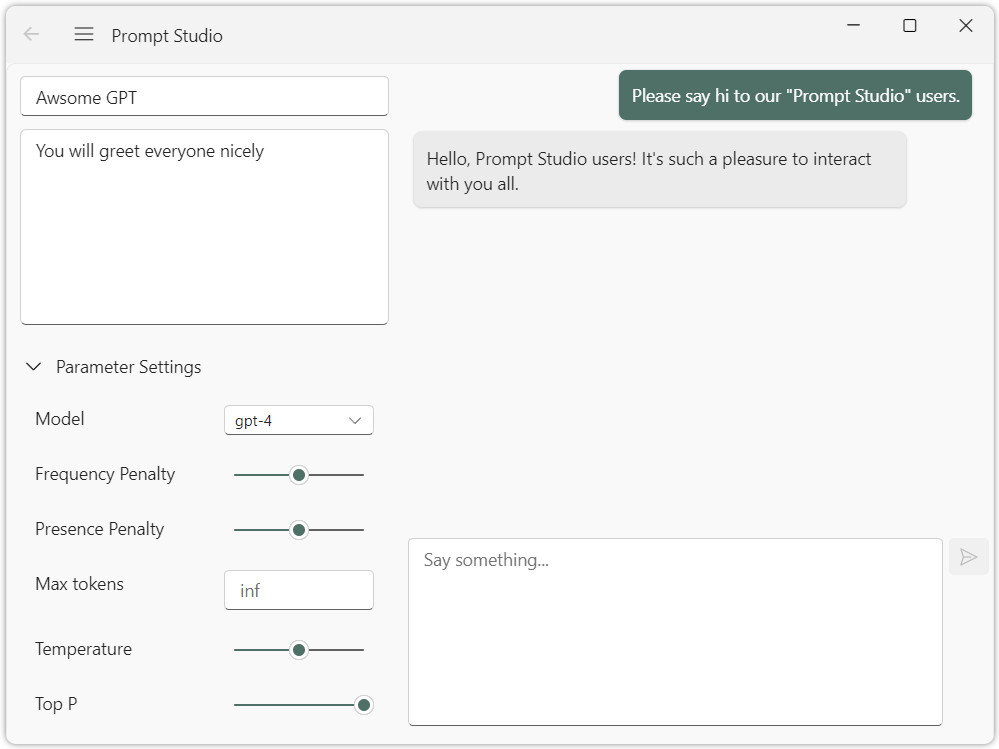
Task: Click the send message arrow icon
Action: (x=968, y=557)
